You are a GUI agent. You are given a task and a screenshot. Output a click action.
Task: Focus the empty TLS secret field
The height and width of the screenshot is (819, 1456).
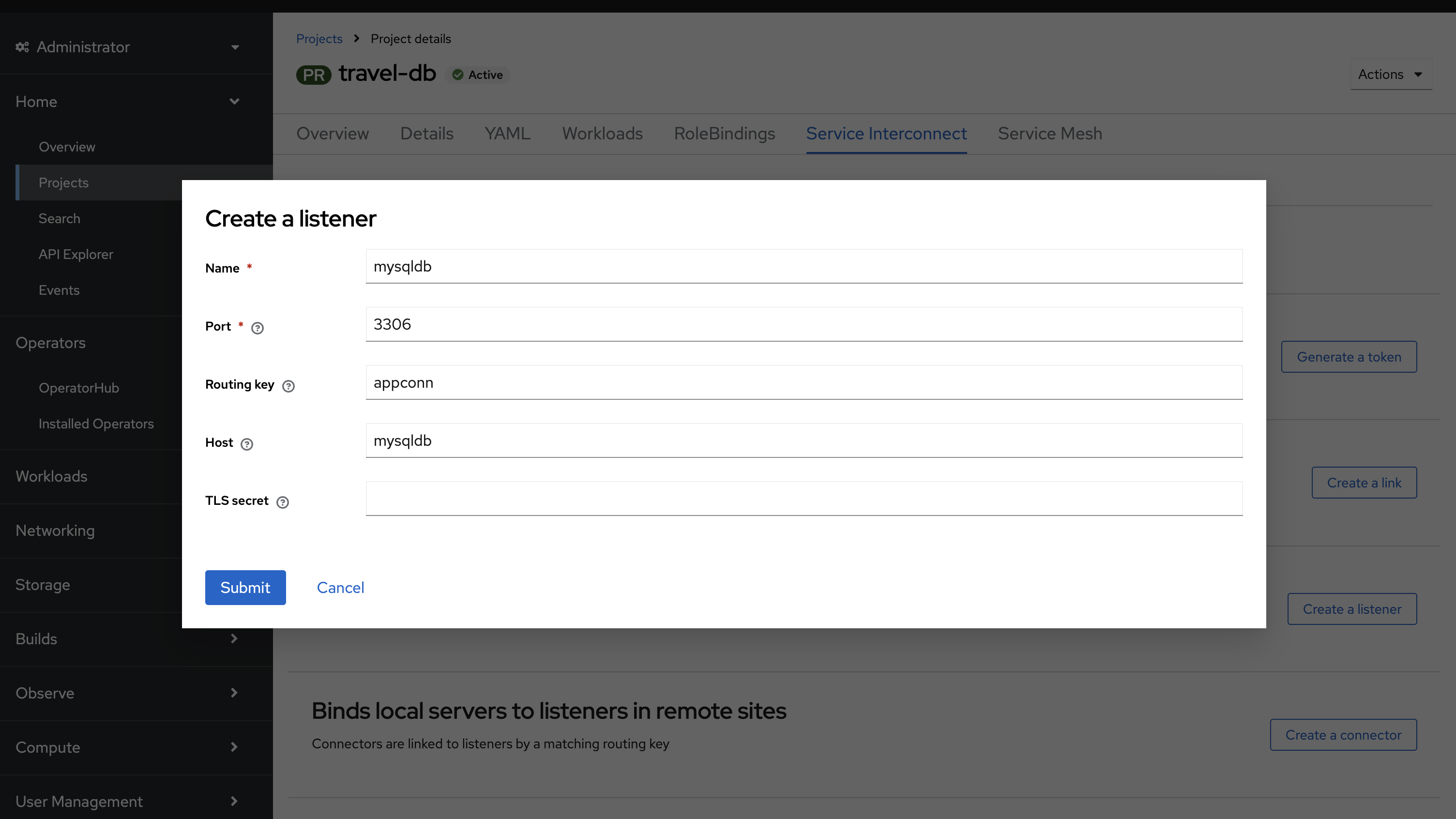point(804,499)
